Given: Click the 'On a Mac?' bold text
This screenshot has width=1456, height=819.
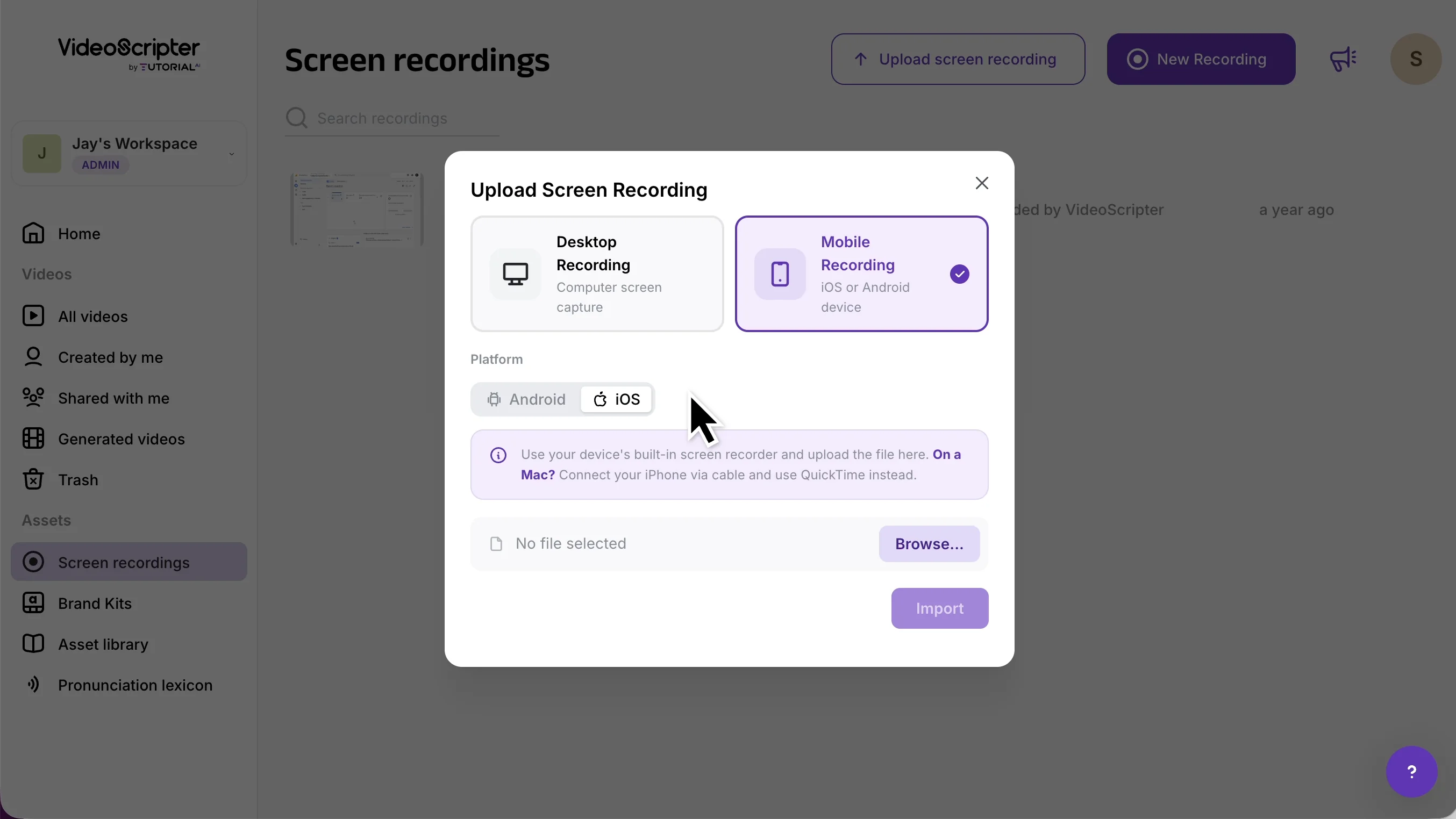Looking at the screenshot, I should point(740,465).
